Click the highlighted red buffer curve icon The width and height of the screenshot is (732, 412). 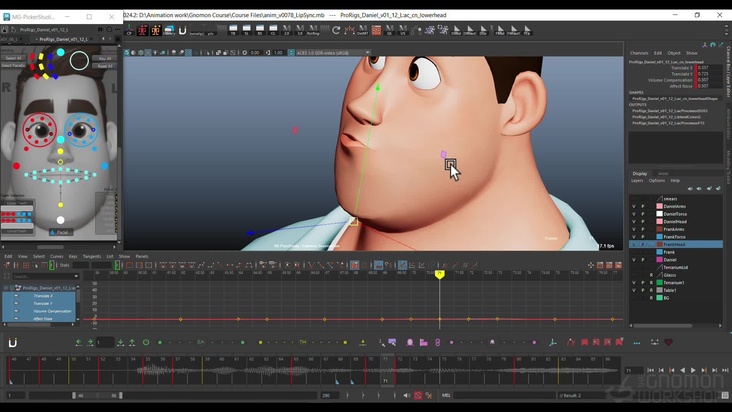click(355, 265)
